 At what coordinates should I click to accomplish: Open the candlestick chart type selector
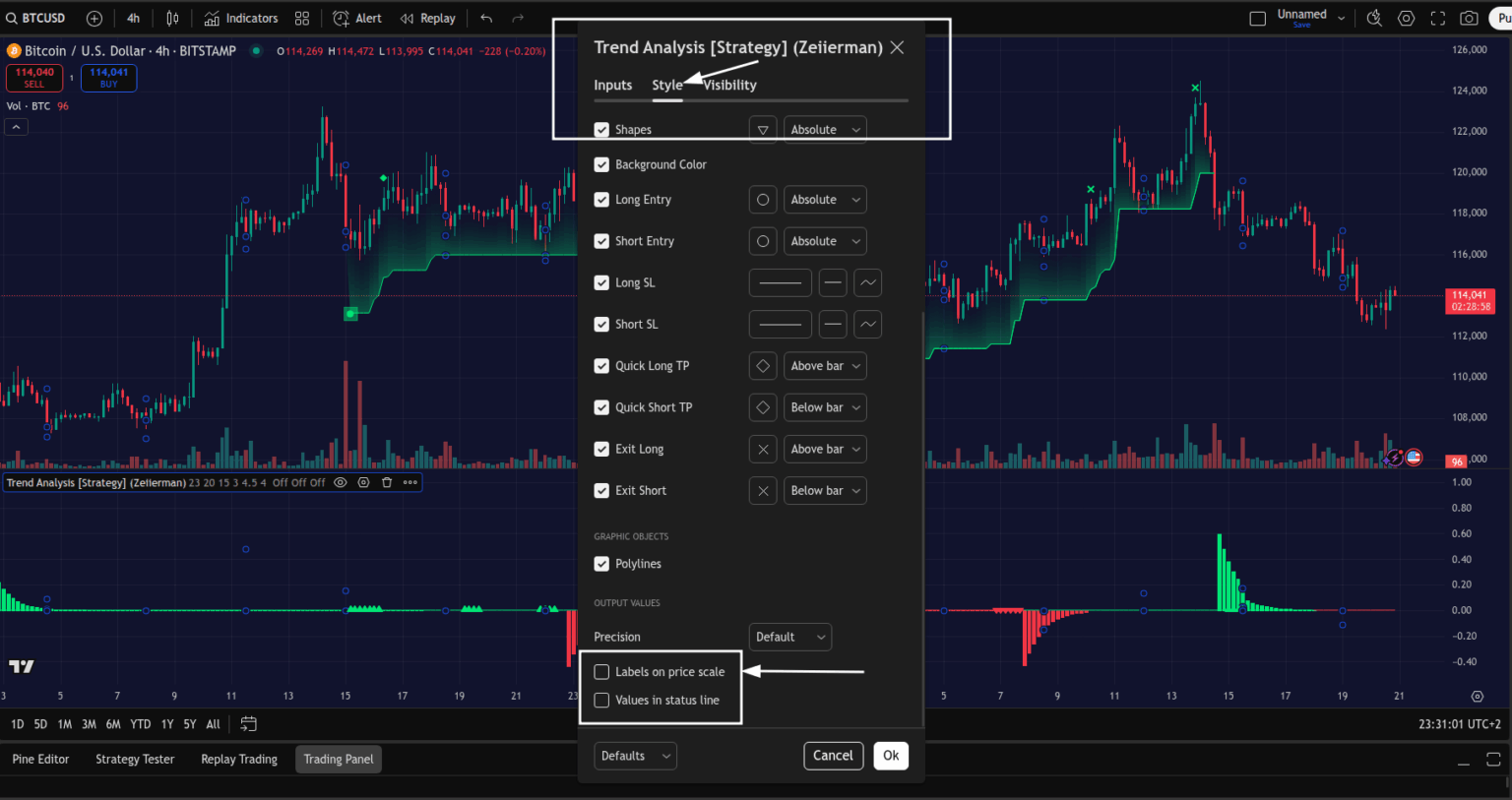tap(172, 18)
